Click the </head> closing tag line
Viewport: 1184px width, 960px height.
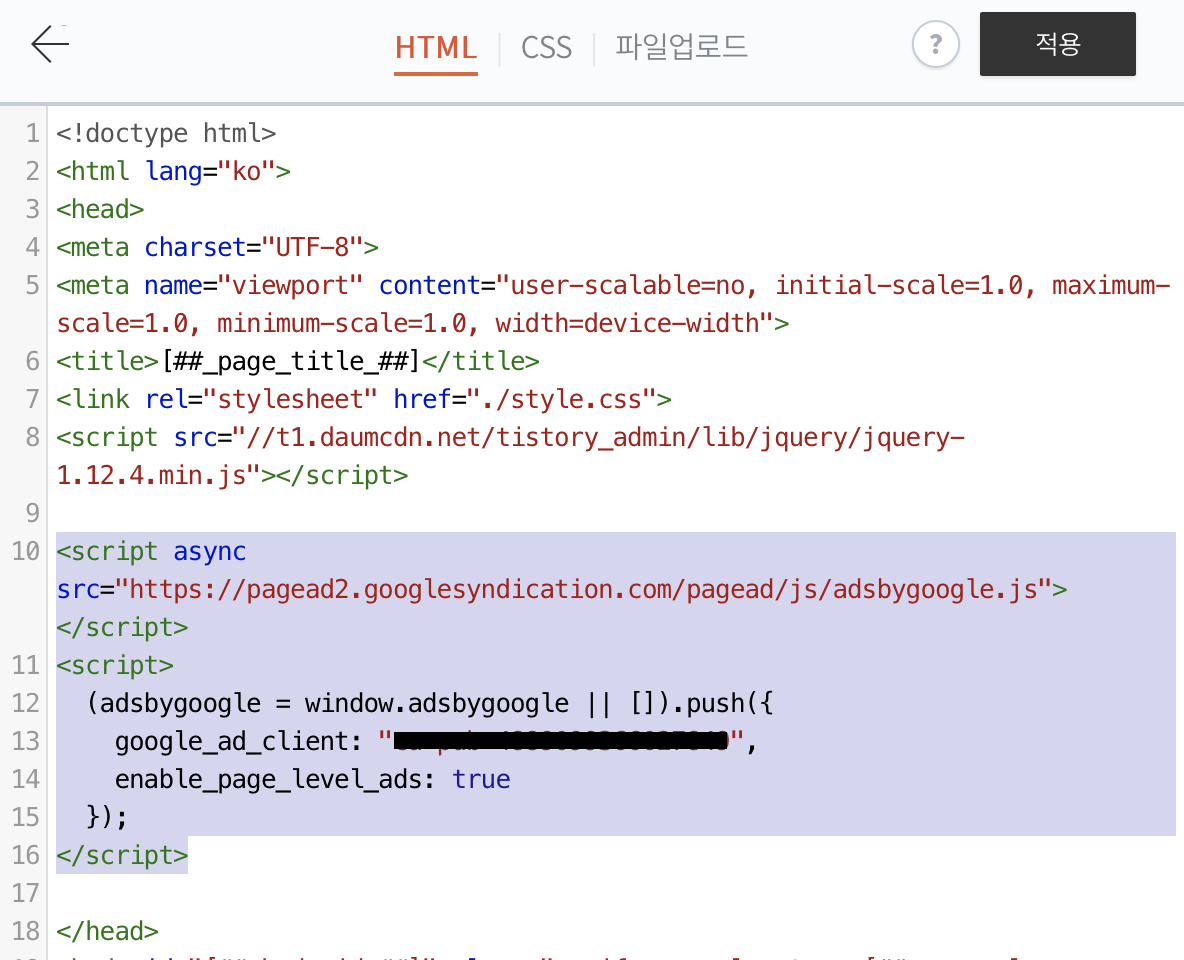pyautogui.click(x=107, y=931)
